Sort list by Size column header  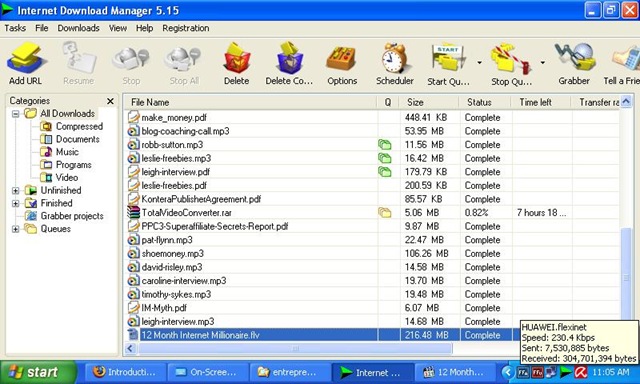[x=429, y=102]
